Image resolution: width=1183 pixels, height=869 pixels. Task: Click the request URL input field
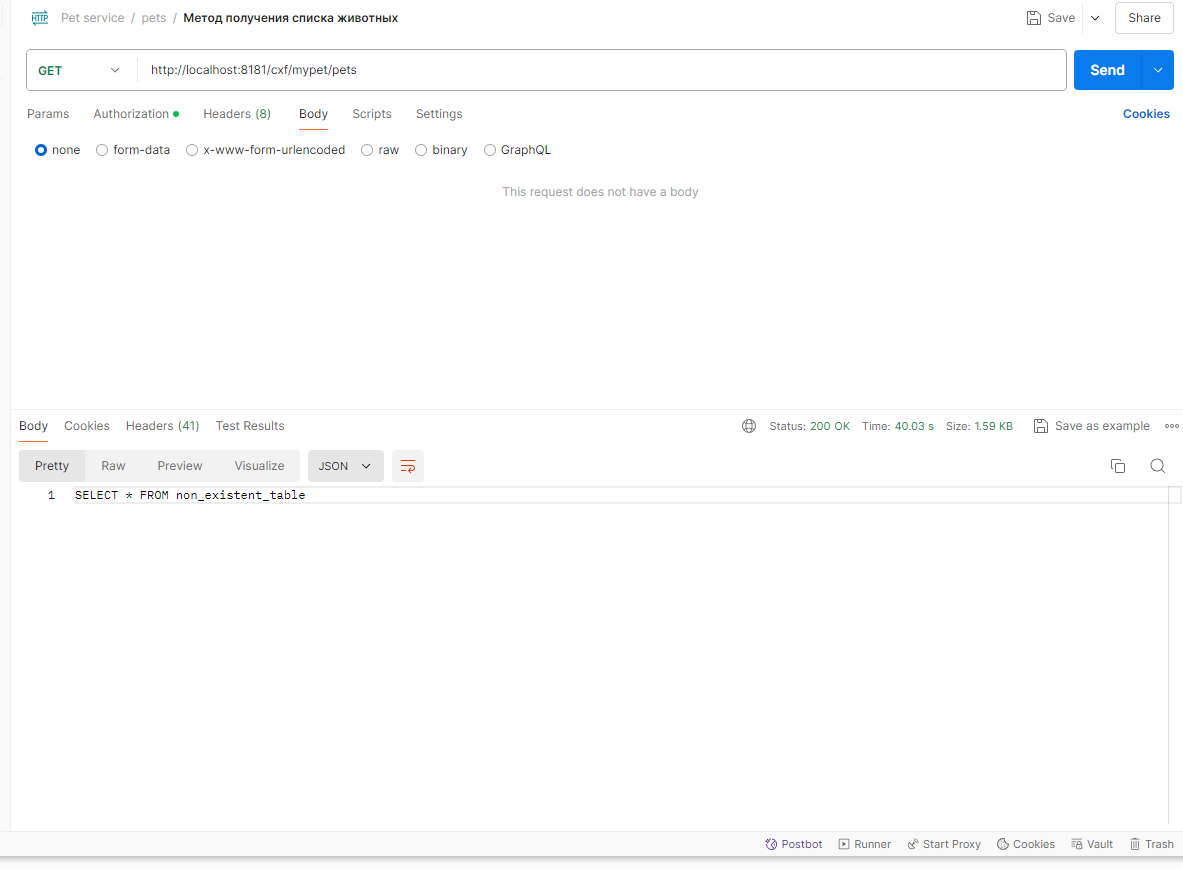point(600,70)
